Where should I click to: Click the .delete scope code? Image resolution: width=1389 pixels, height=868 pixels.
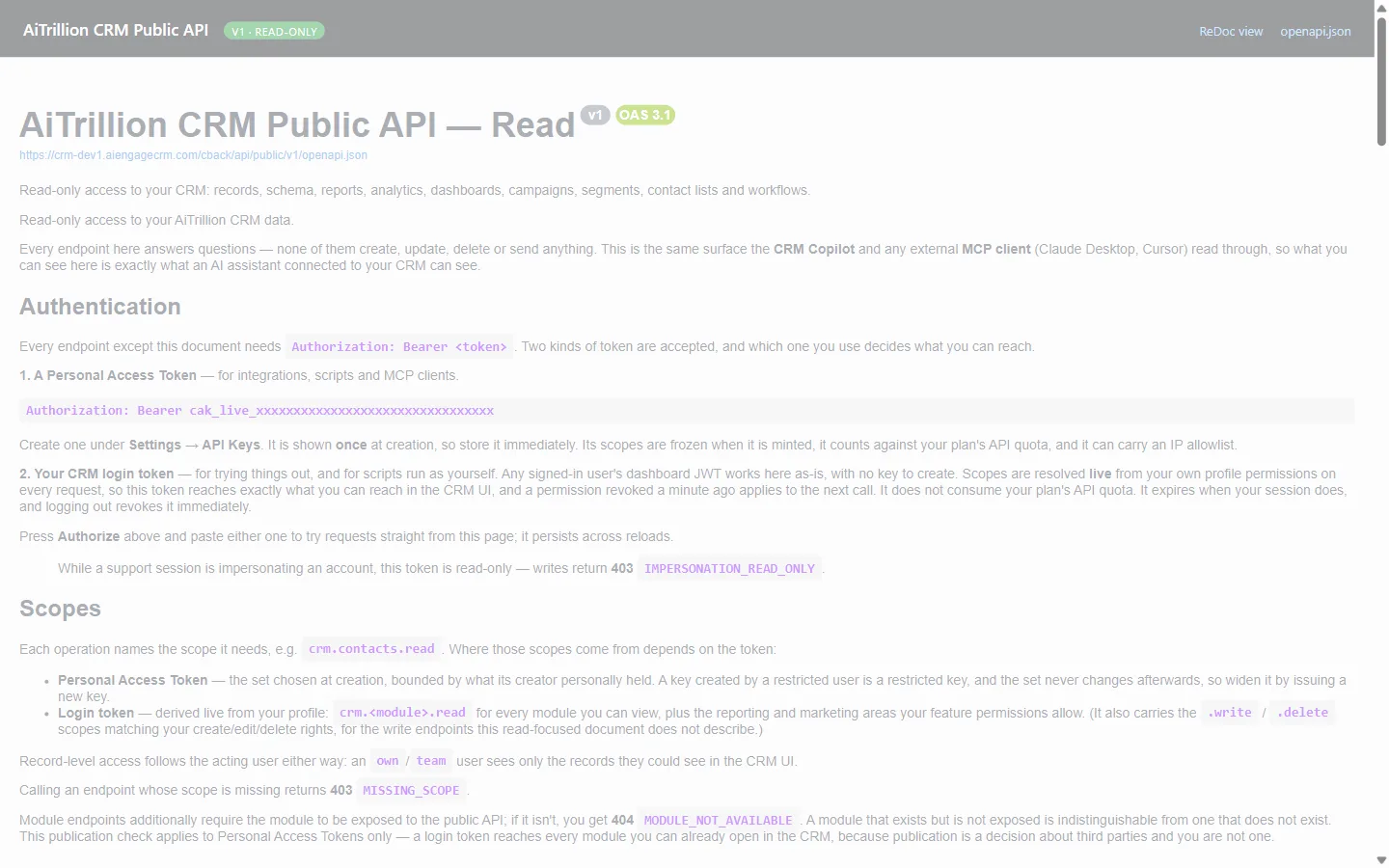pos(1302,713)
